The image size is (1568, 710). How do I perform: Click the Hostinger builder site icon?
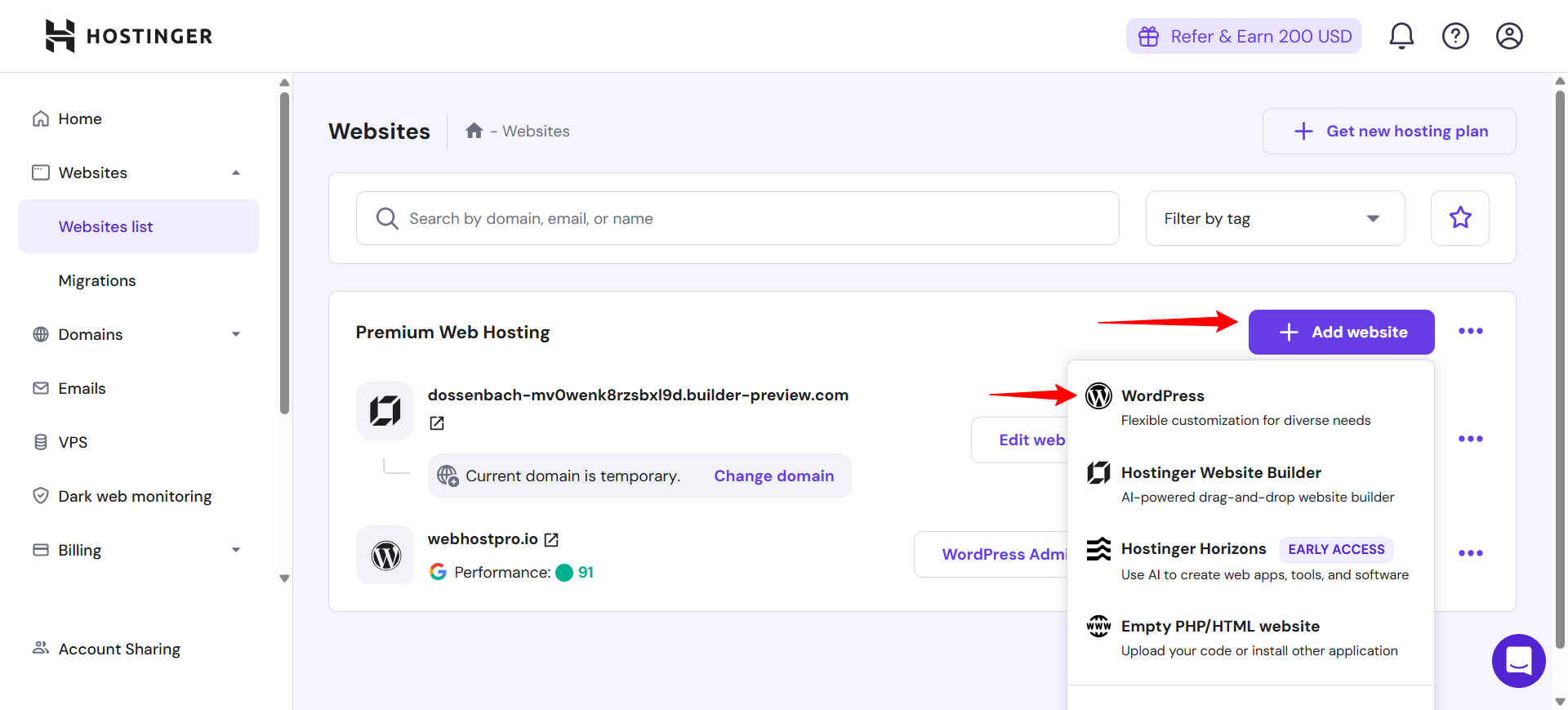(385, 410)
